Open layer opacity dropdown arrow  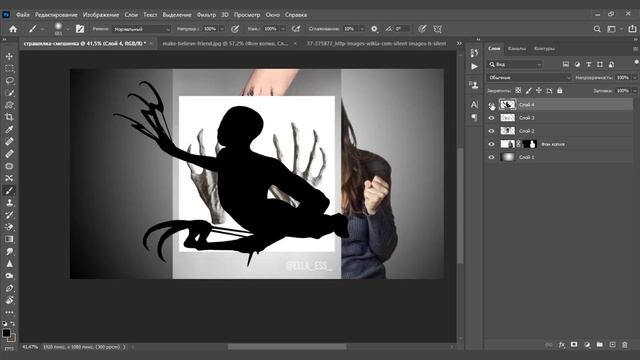[635, 78]
